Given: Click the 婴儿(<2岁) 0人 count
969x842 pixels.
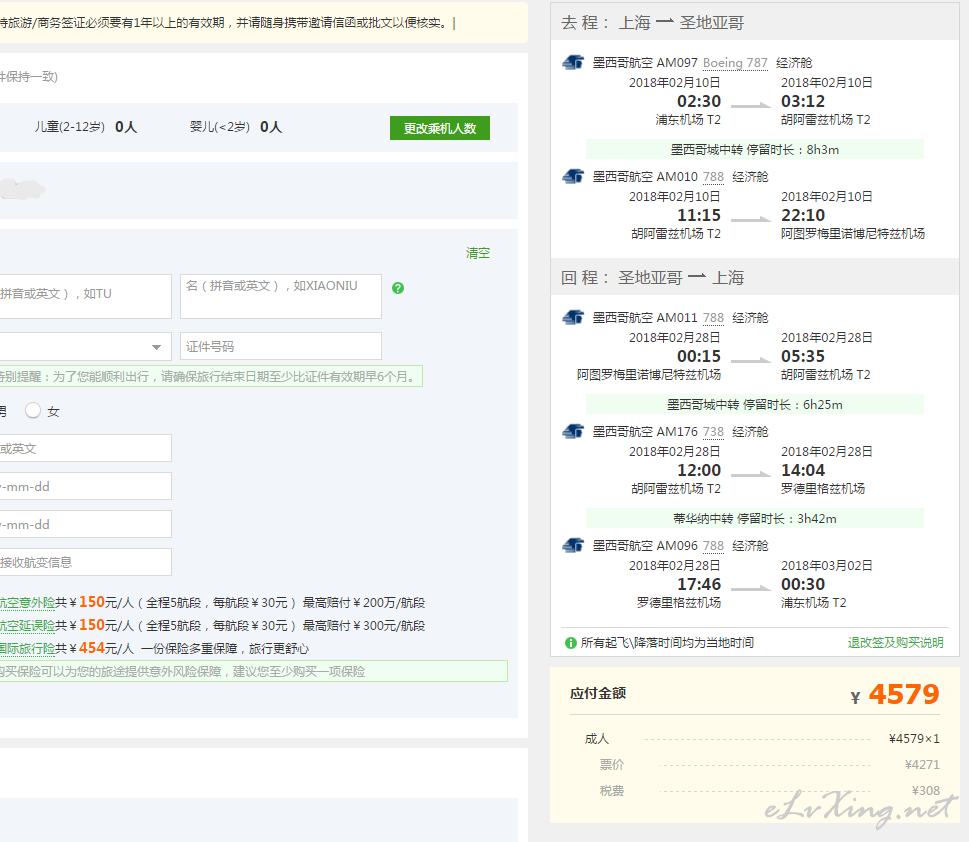Looking at the screenshot, I should pos(235,127).
